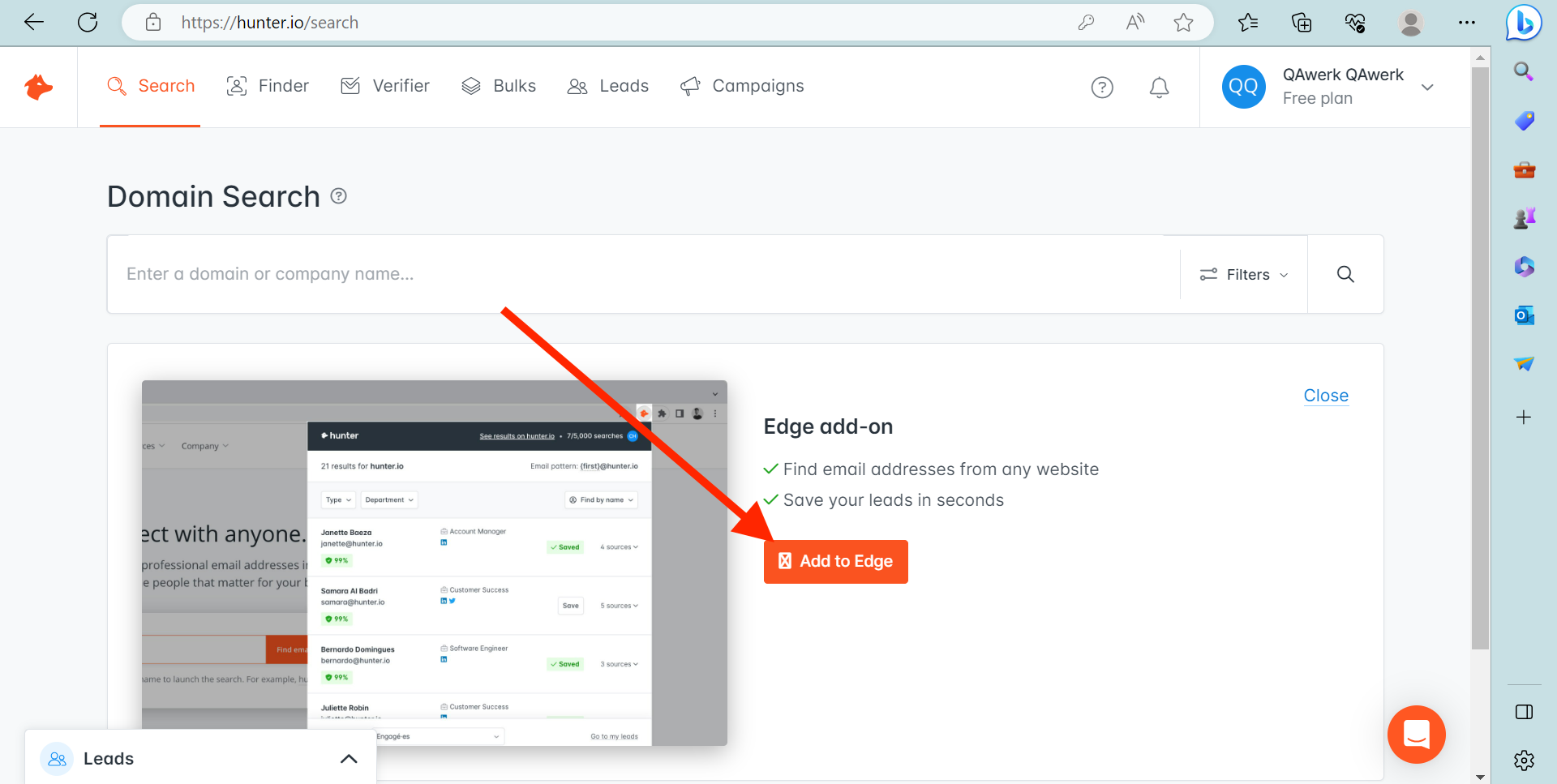
Task: Click 'Find email addresses from any website' text
Action: 941,469
